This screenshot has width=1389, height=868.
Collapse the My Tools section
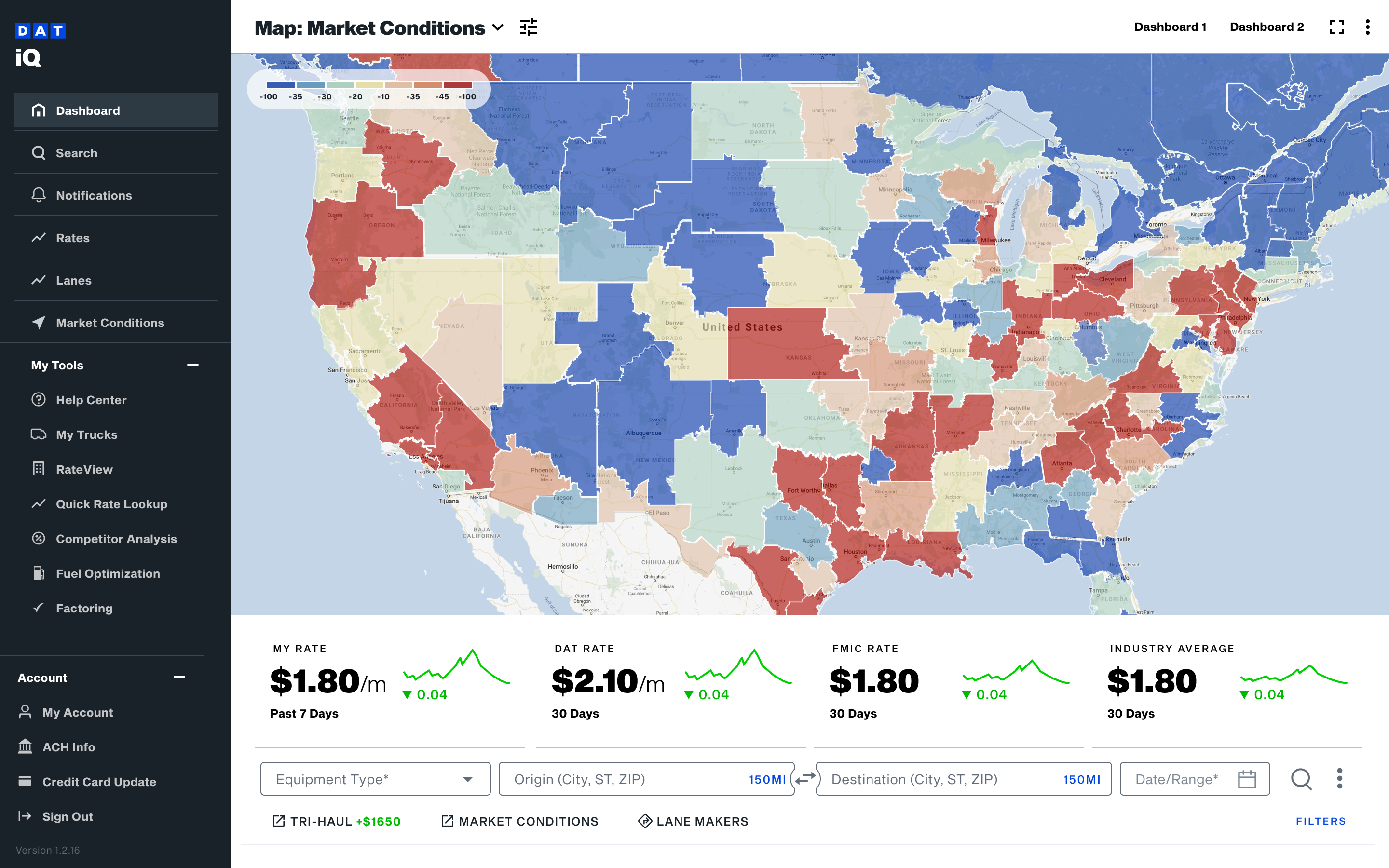click(x=193, y=365)
